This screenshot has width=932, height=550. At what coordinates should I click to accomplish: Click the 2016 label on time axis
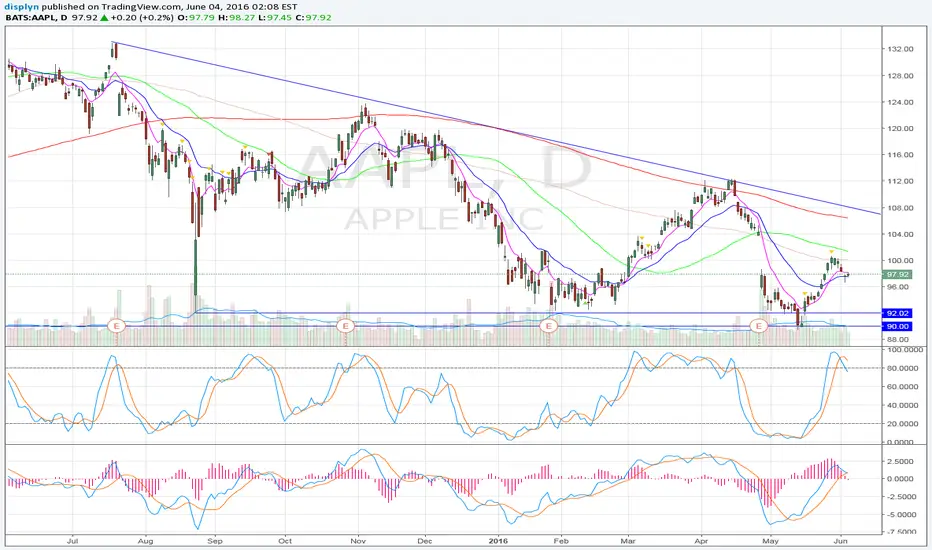[x=498, y=541]
